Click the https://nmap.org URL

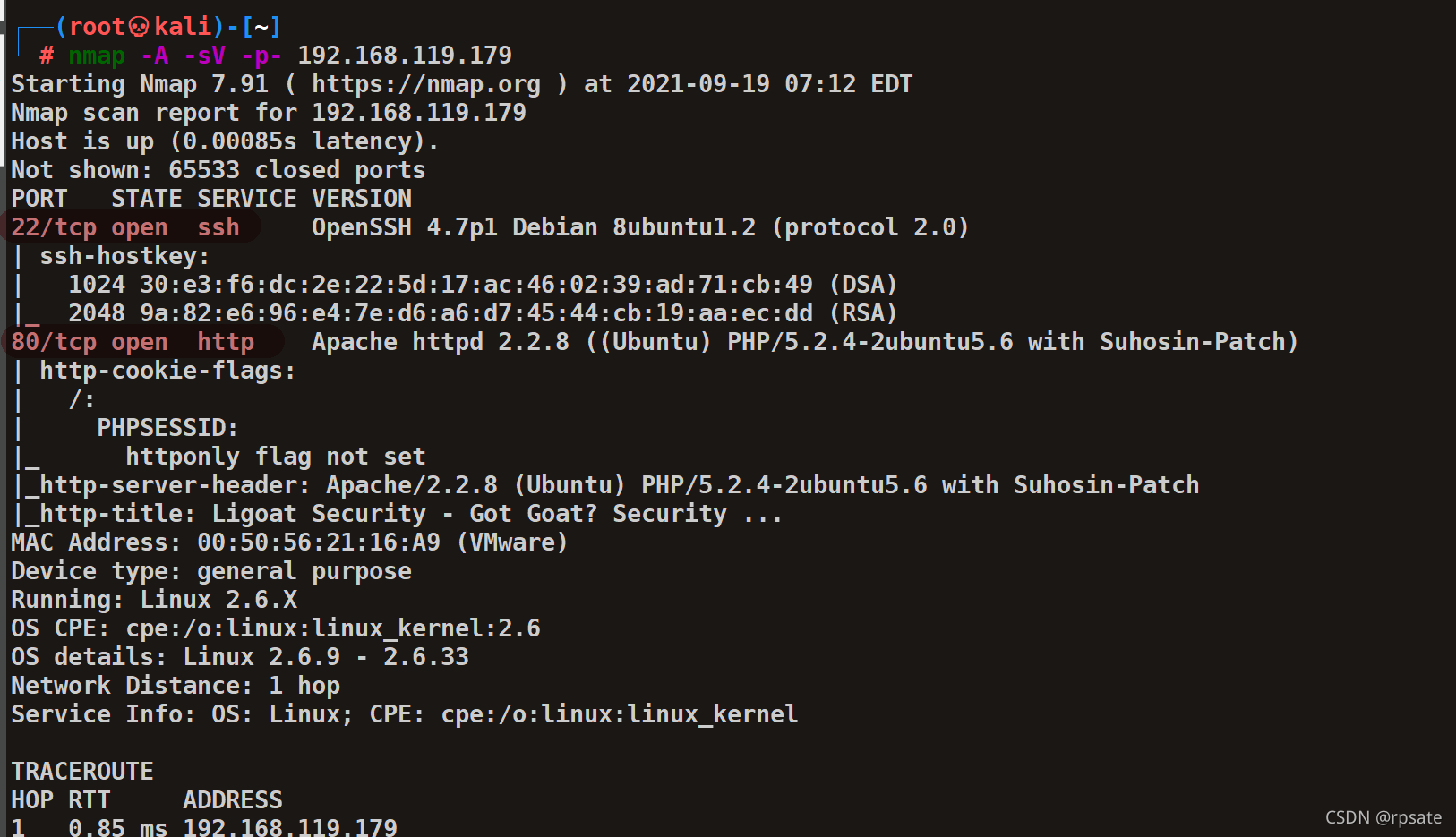[x=426, y=84]
